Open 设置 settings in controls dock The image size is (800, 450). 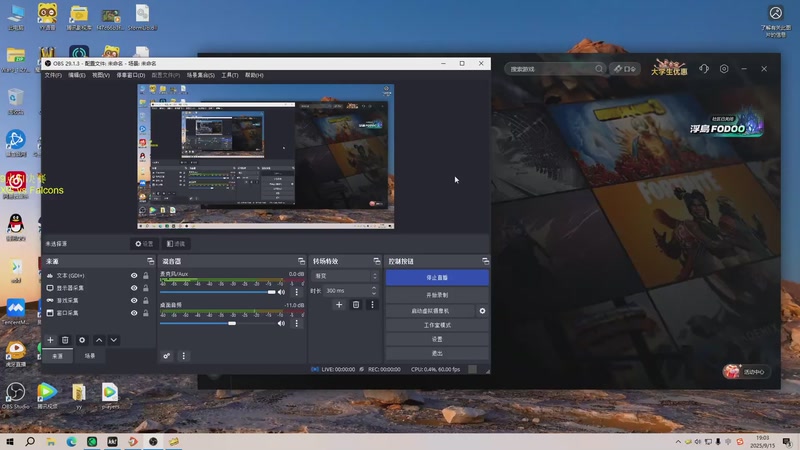click(437, 339)
